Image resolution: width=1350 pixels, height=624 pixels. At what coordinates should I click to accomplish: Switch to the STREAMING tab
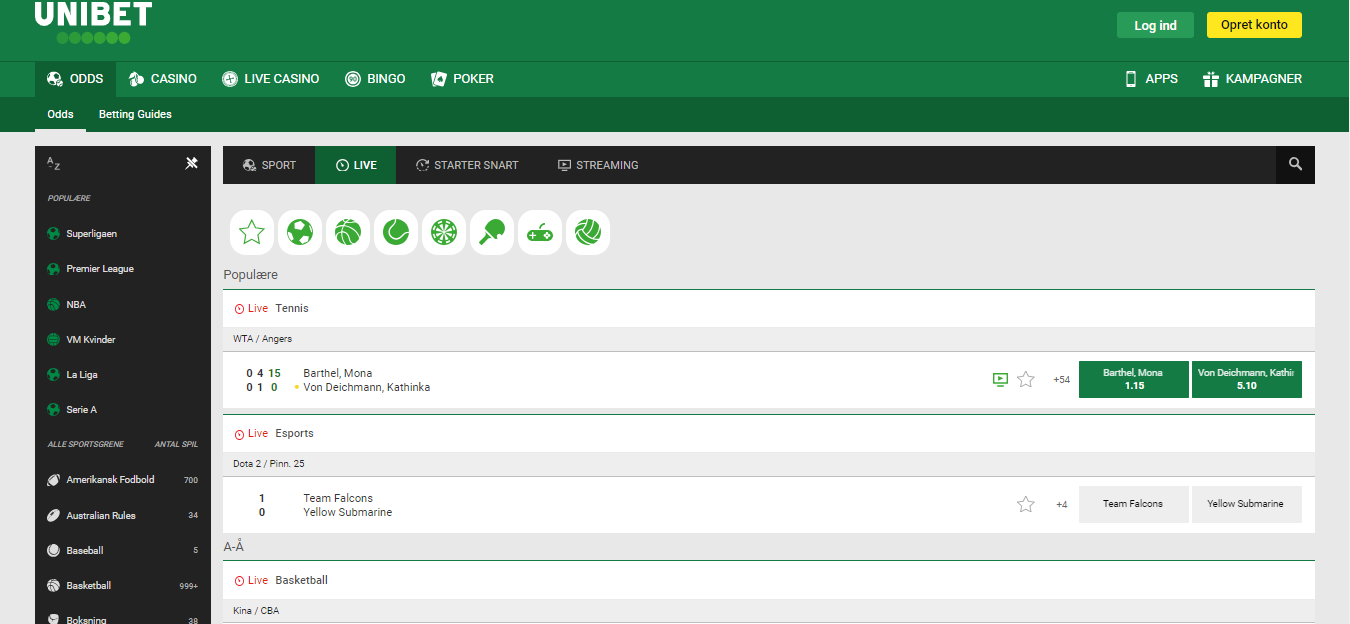pyautogui.click(x=598, y=165)
